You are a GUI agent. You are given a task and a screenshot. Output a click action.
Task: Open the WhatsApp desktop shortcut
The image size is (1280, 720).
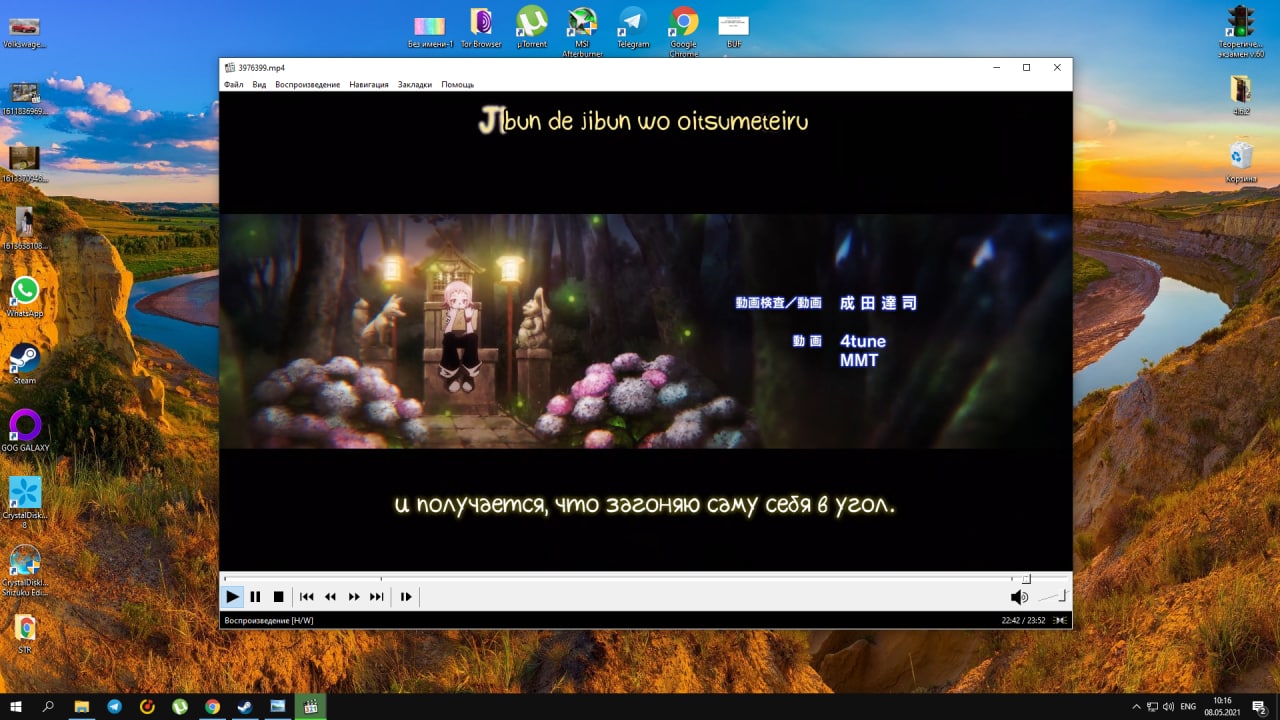point(25,297)
